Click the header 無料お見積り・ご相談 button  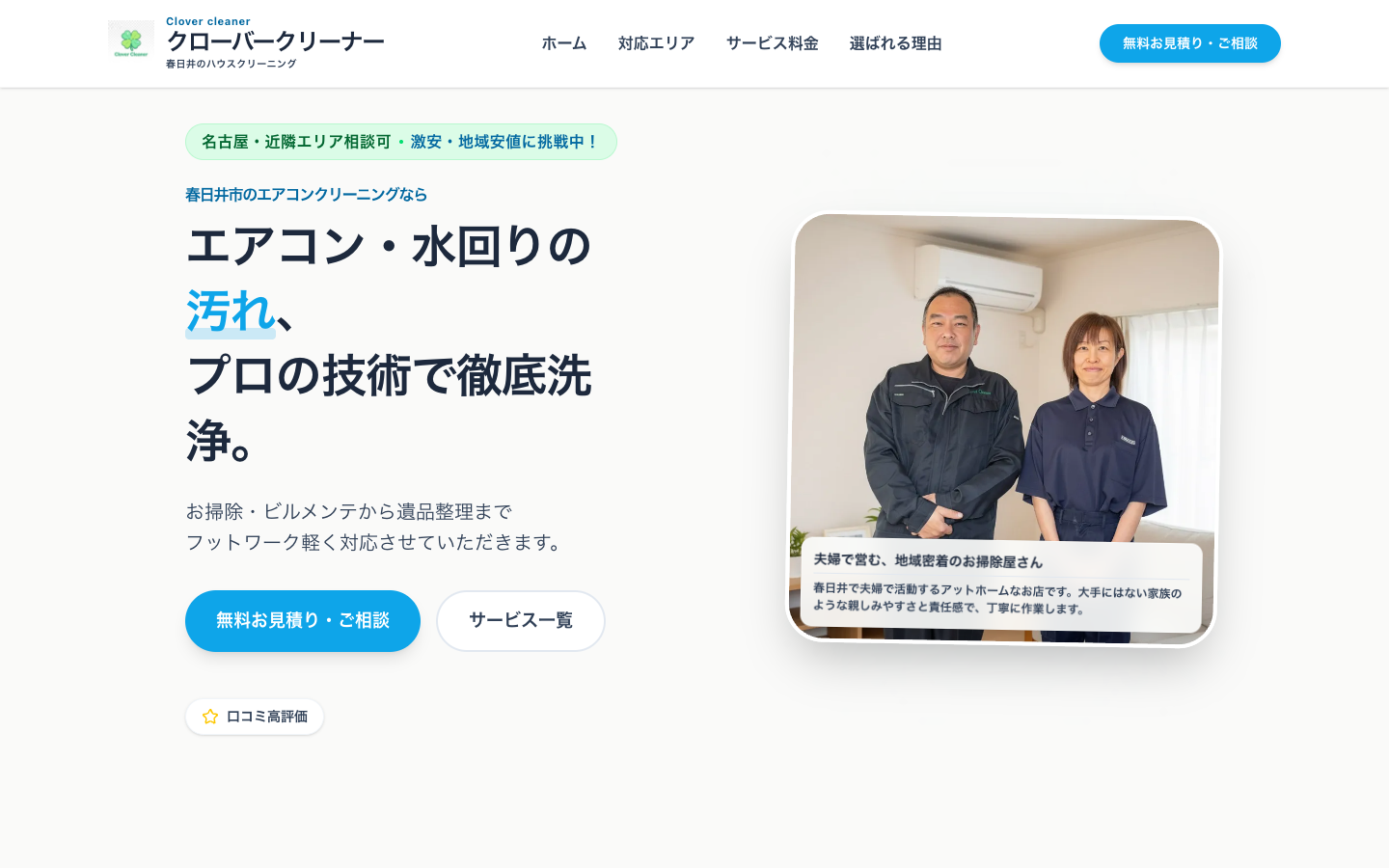click(1190, 43)
